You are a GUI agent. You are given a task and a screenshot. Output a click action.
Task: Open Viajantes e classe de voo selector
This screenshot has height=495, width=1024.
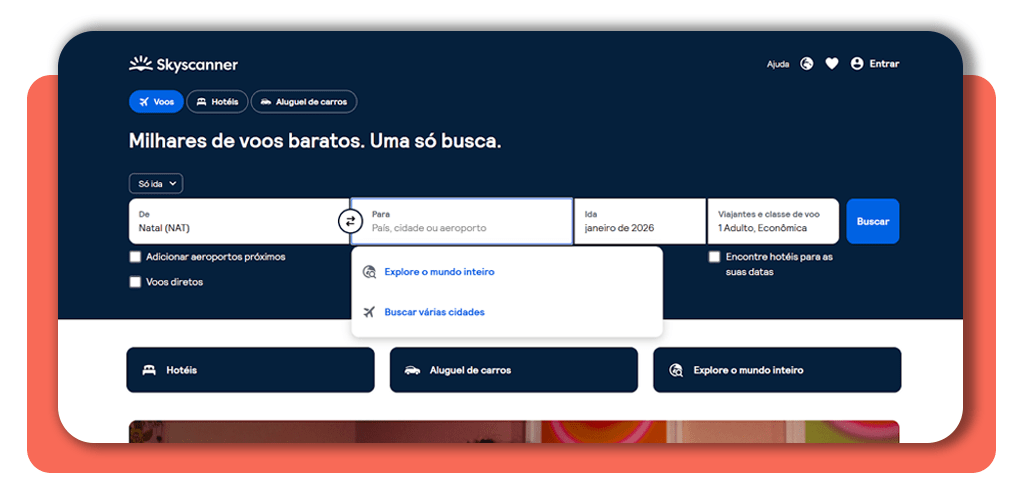coord(773,221)
